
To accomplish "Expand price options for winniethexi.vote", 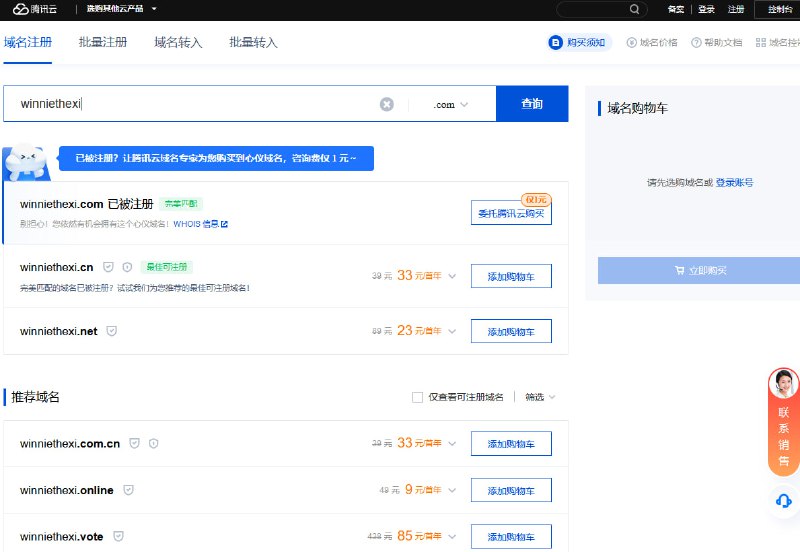I will pyautogui.click(x=452, y=536).
